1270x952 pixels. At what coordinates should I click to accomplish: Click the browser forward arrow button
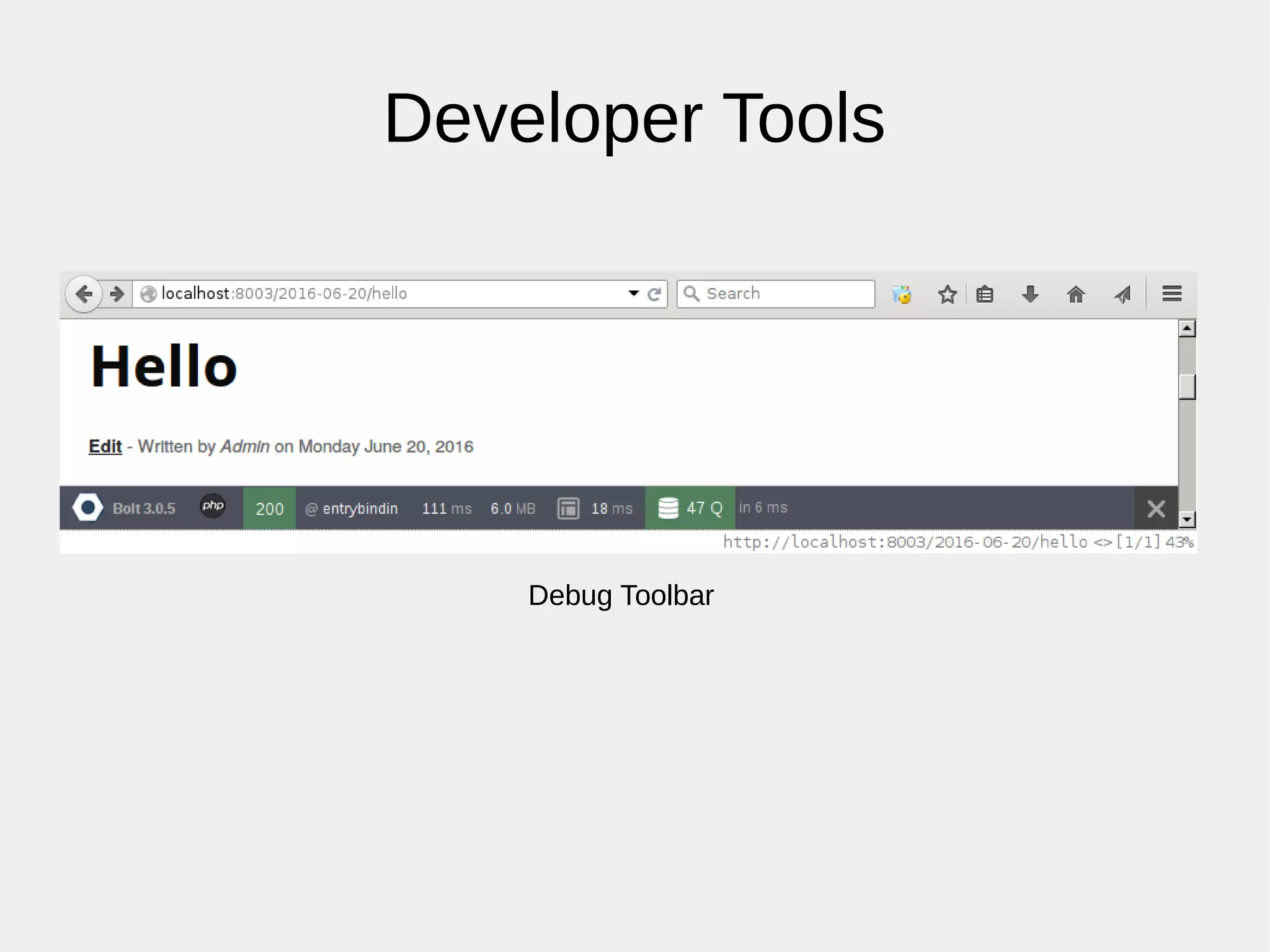point(117,294)
